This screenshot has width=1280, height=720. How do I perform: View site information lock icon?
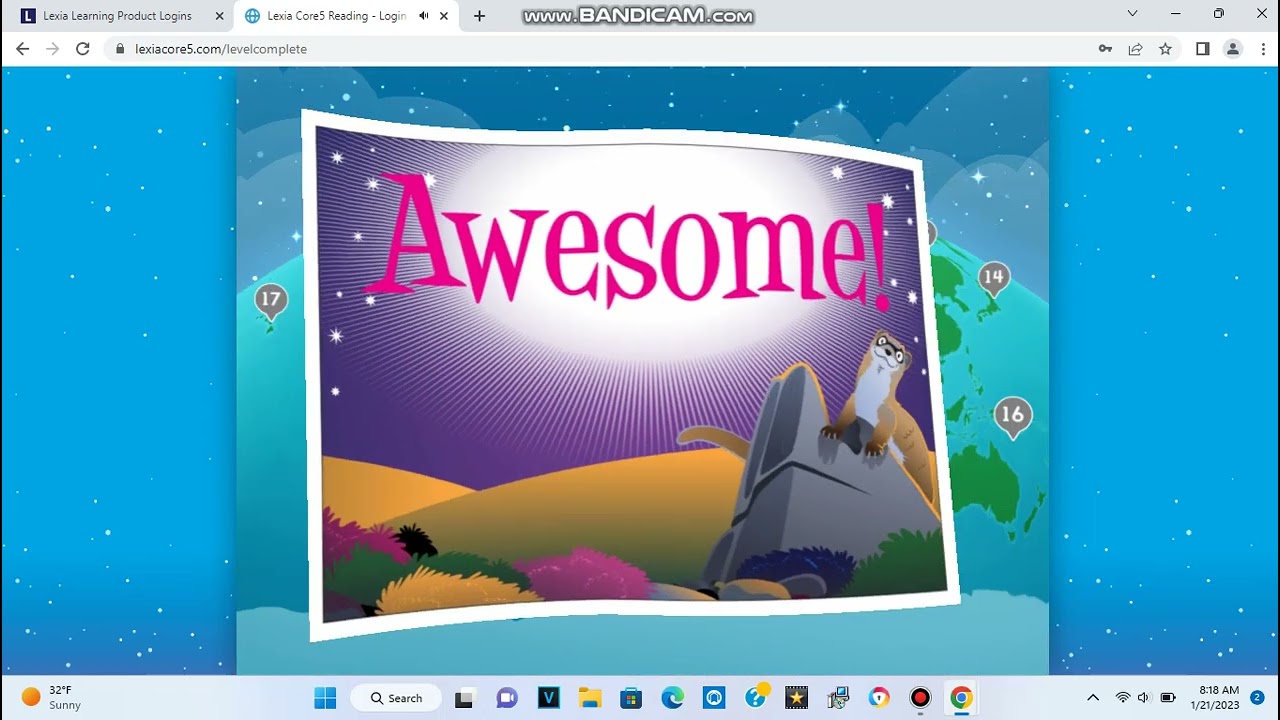tap(121, 49)
